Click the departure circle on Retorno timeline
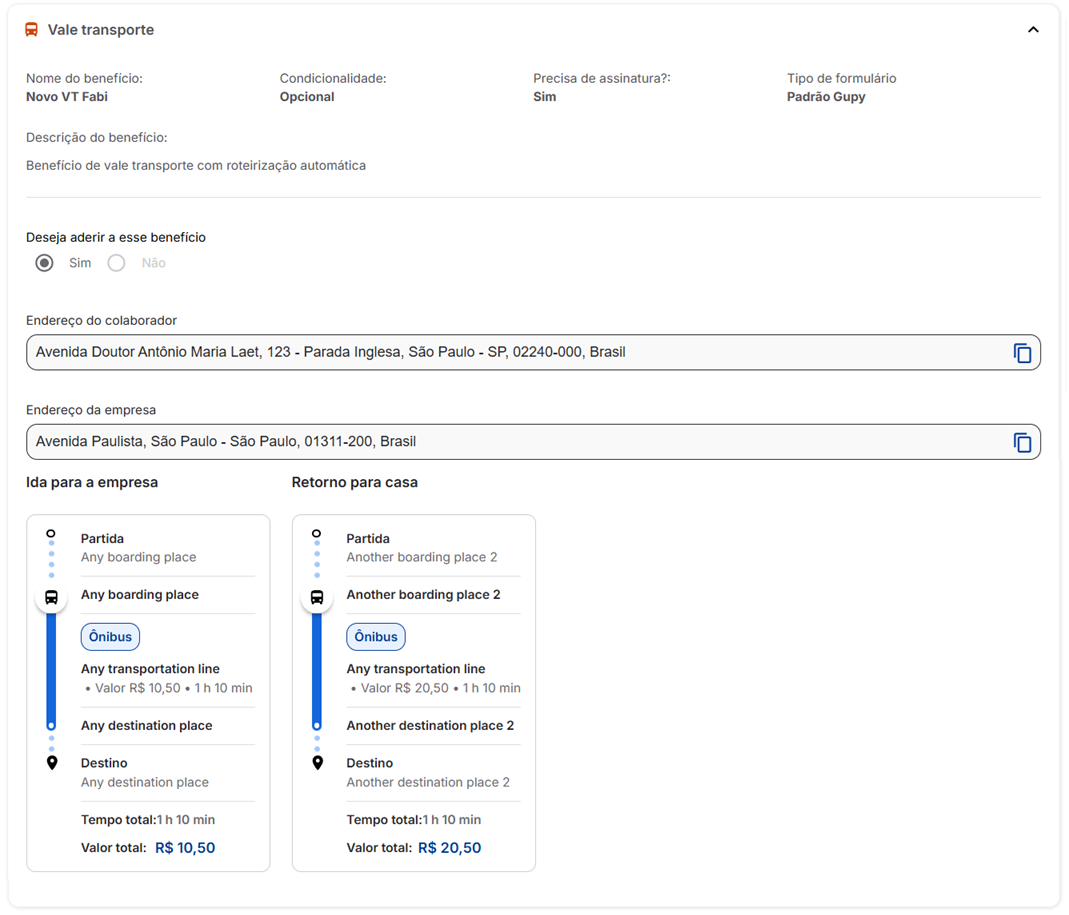 point(317,533)
